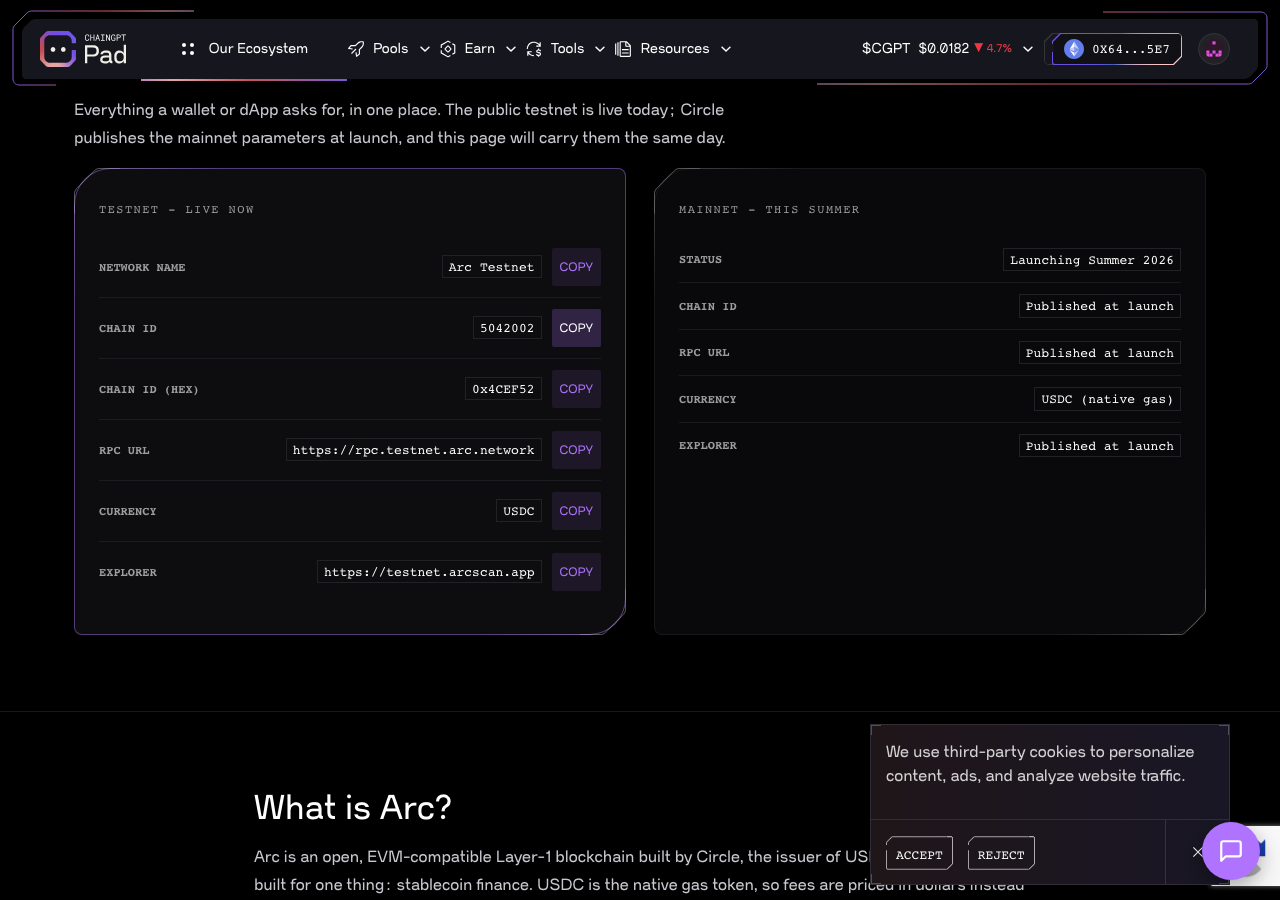1280x900 pixels.
Task: Open the profile avatar icon
Action: click(1214, 49)
